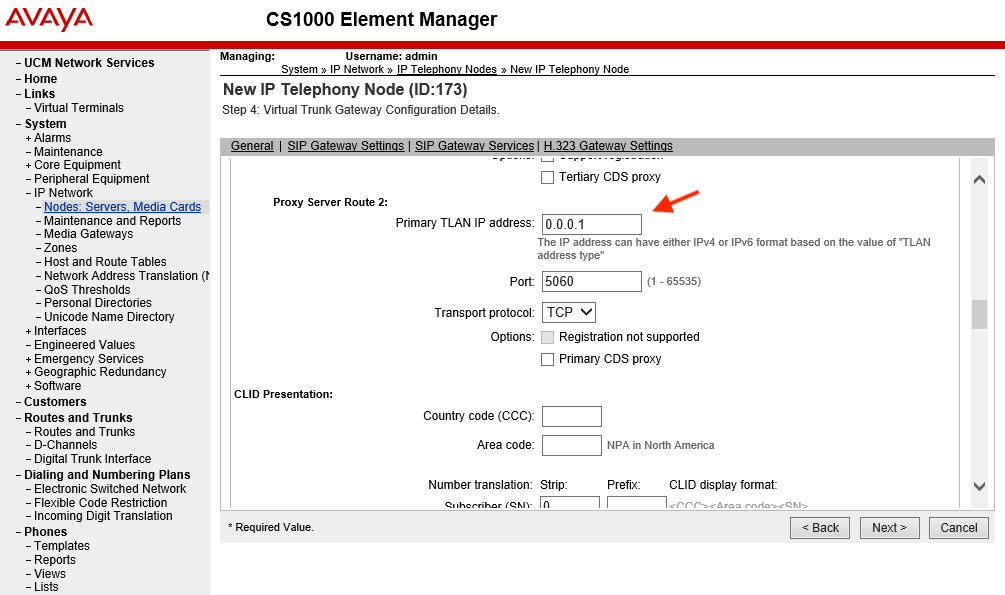Click the scroll down arrow

click(x=979, y=487)
